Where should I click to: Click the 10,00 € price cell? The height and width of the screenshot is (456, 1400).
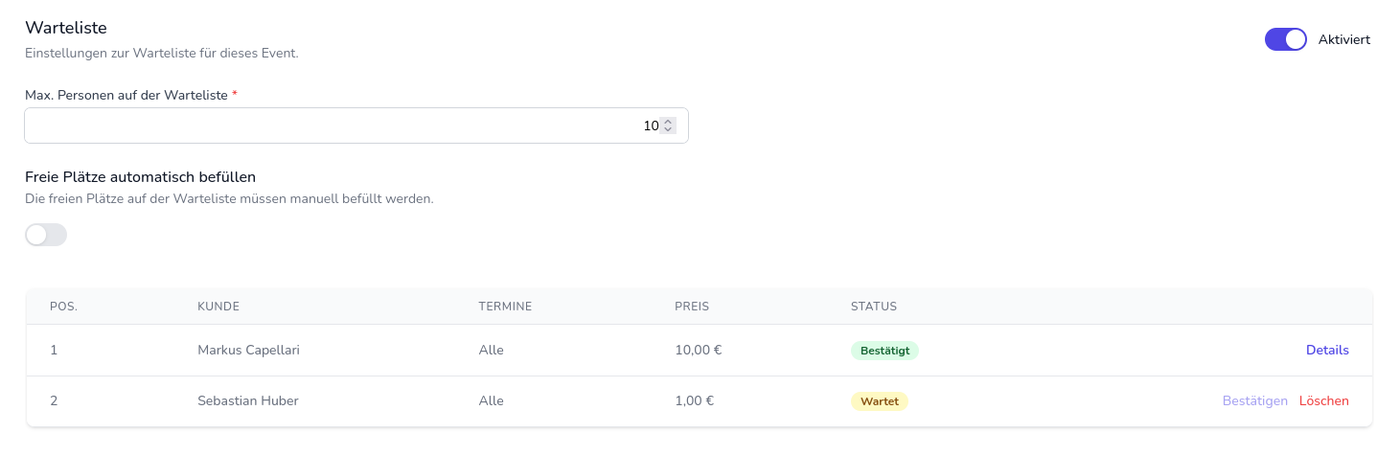coord(698,350)
